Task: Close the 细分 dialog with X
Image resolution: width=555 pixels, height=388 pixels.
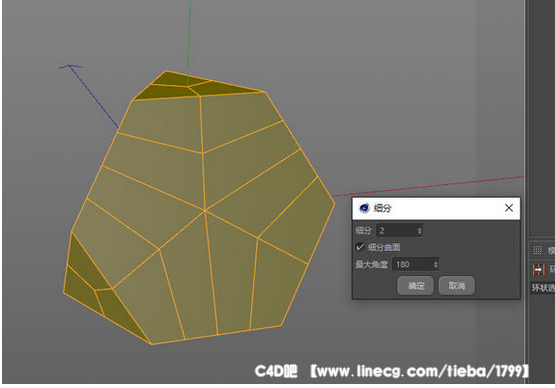Action: (509, 208)
